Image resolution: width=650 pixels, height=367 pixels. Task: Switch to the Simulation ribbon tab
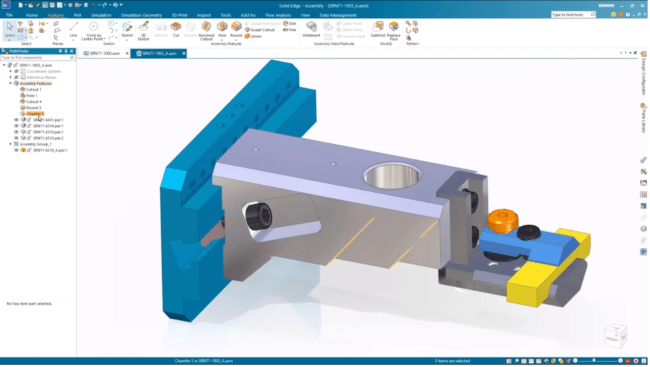(101, 15)
